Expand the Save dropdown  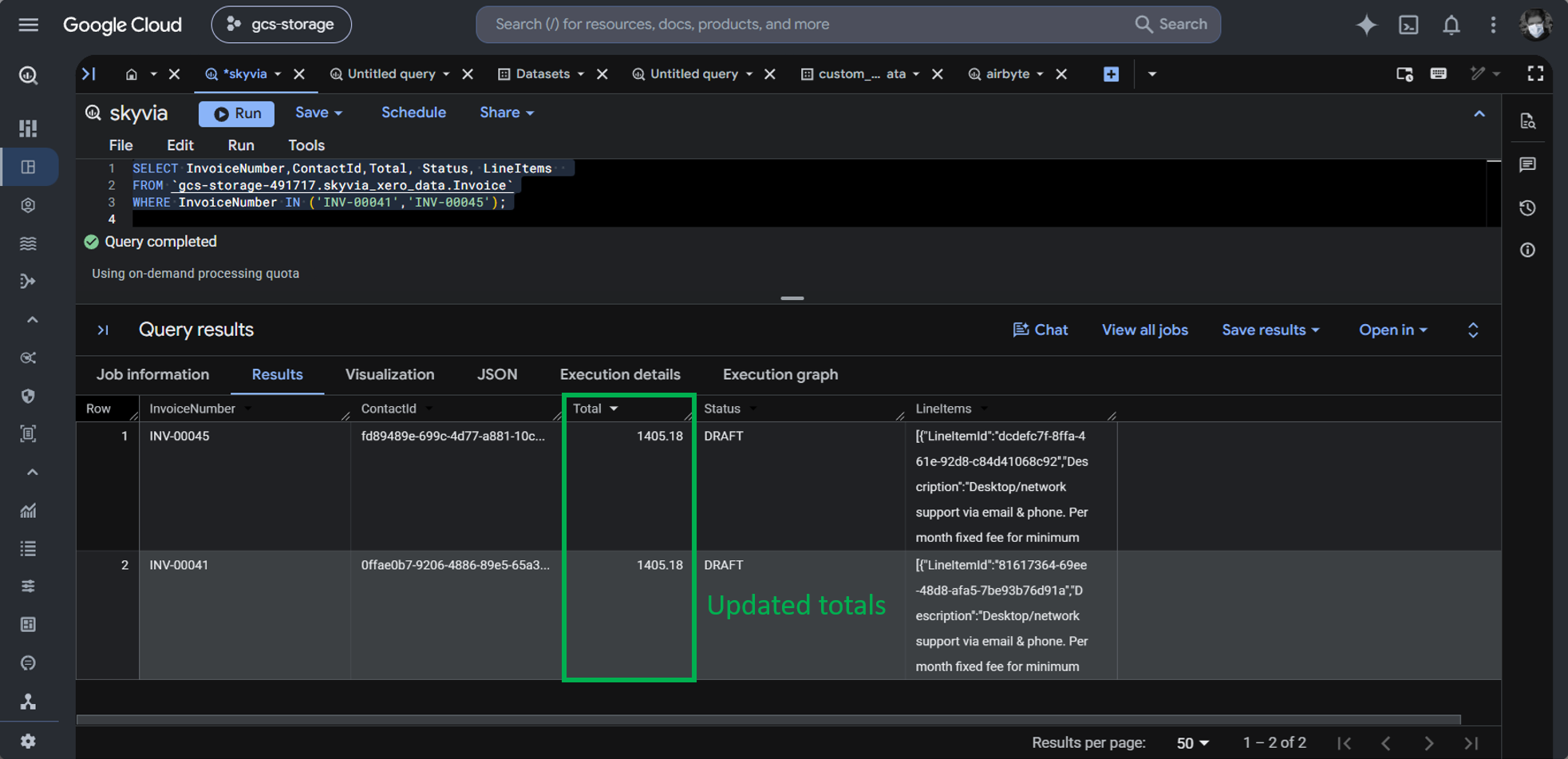click(318, 113)
